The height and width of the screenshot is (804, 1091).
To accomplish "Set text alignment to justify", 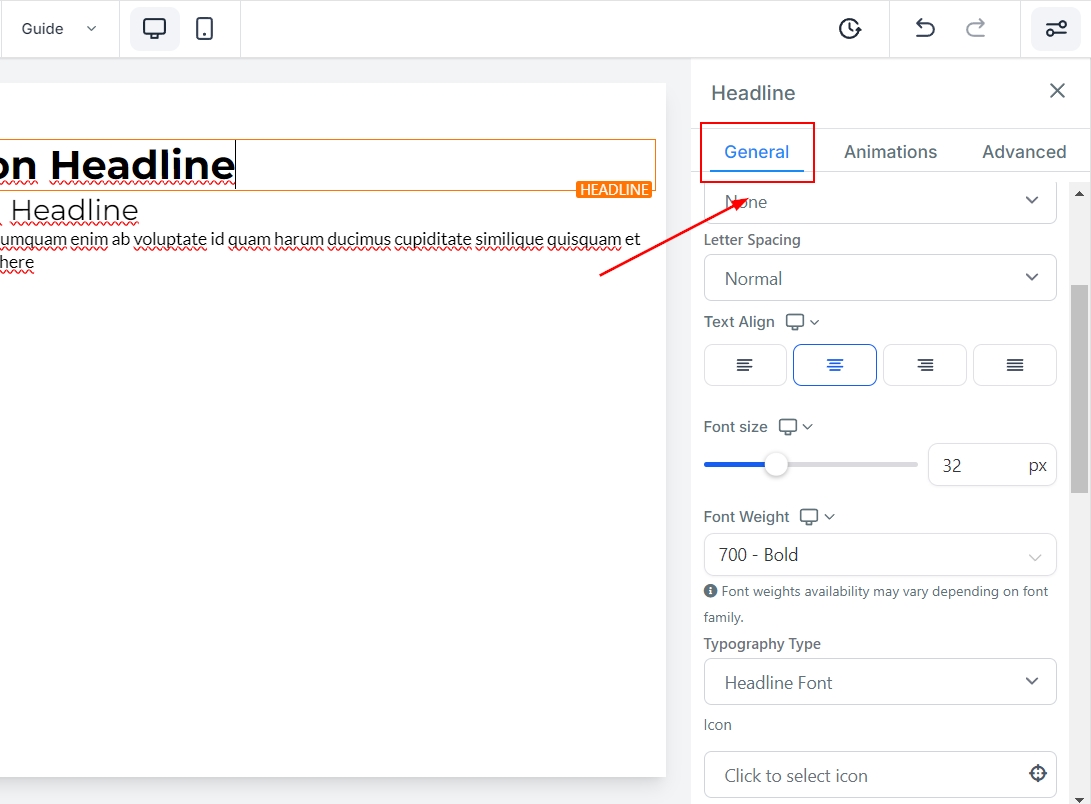I will (1015, 365).
